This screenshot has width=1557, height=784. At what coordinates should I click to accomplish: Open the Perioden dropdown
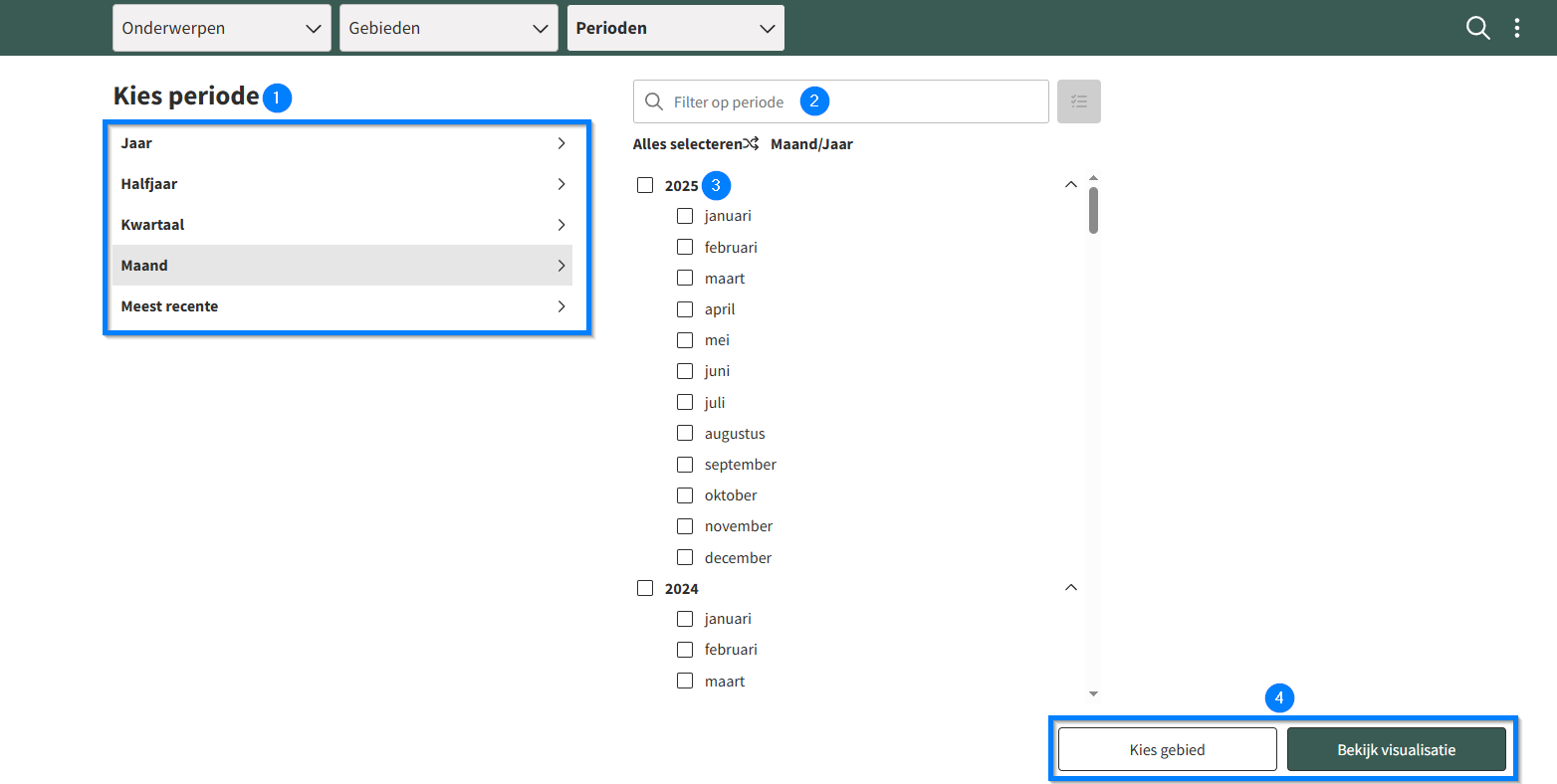[675, 28]
